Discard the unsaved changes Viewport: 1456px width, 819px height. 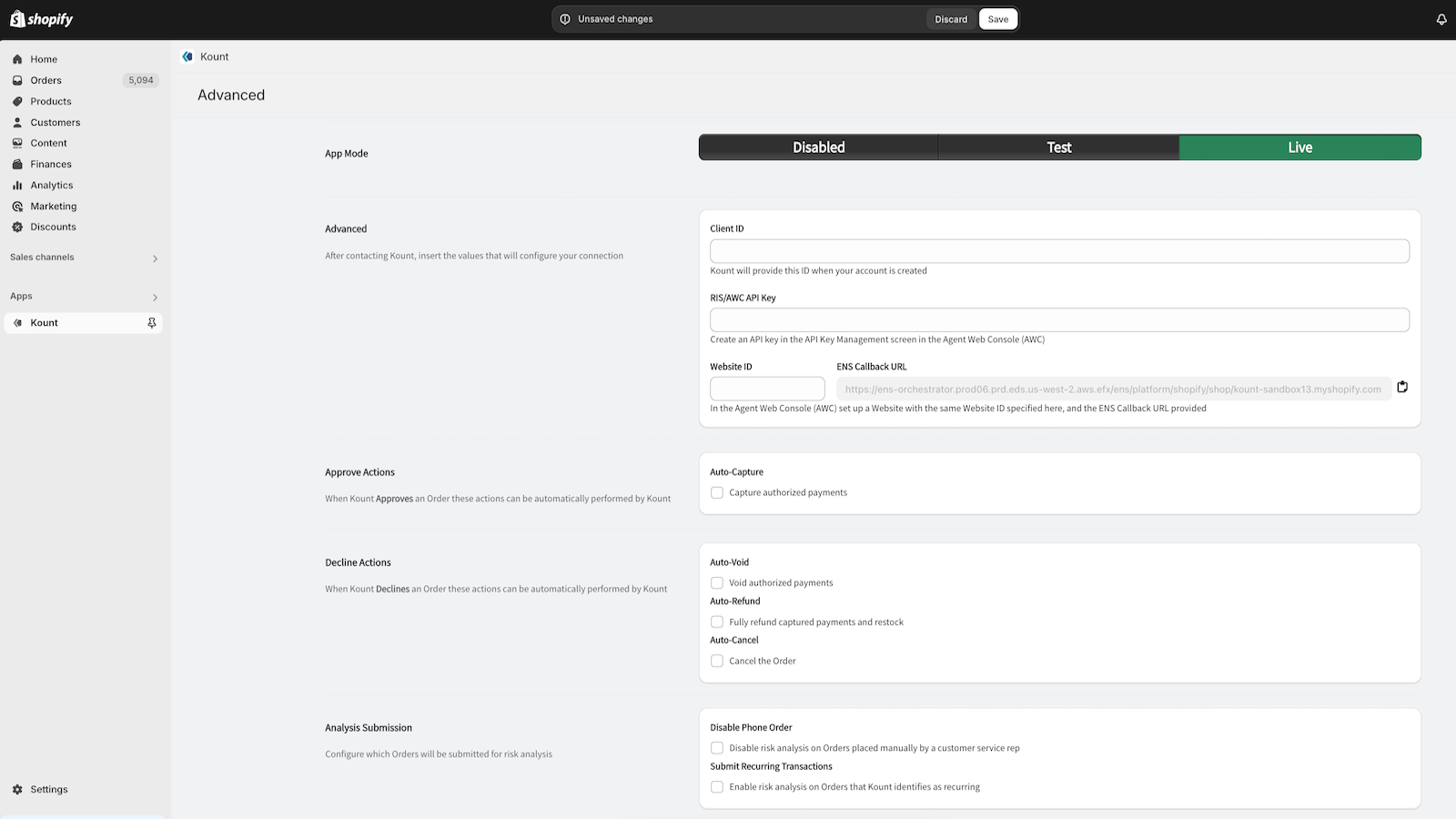coord(951,19)
